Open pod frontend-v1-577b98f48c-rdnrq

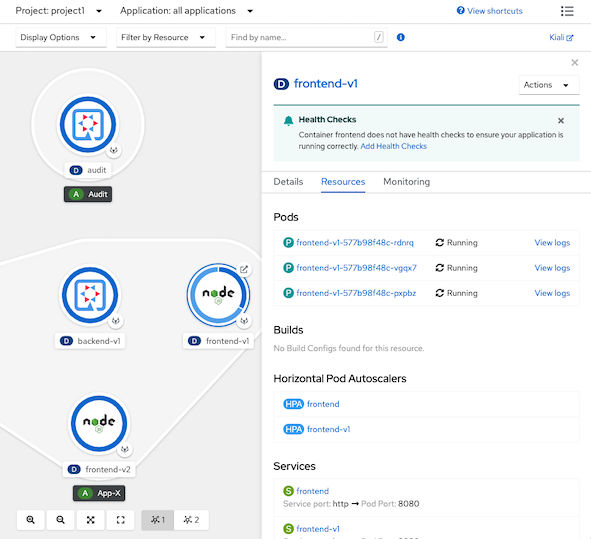355,243
